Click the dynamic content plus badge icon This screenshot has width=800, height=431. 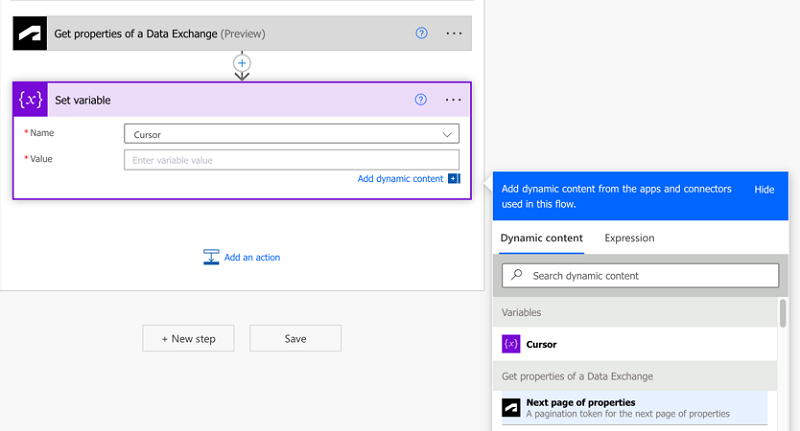(454, 179)
